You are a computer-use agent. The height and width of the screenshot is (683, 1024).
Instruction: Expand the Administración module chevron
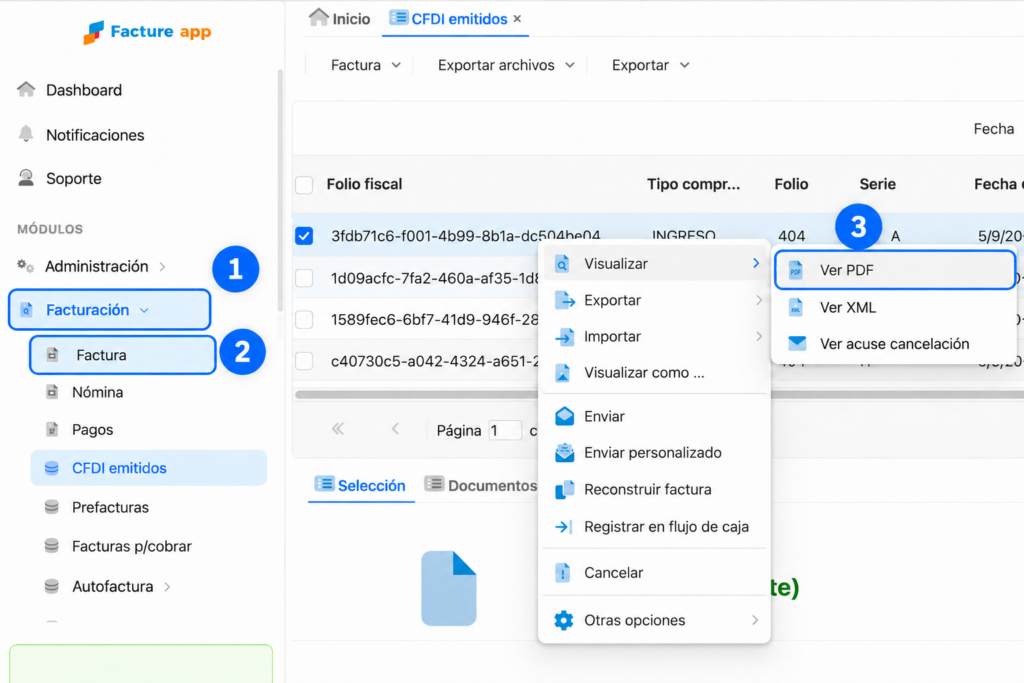(x=163, y=266)
